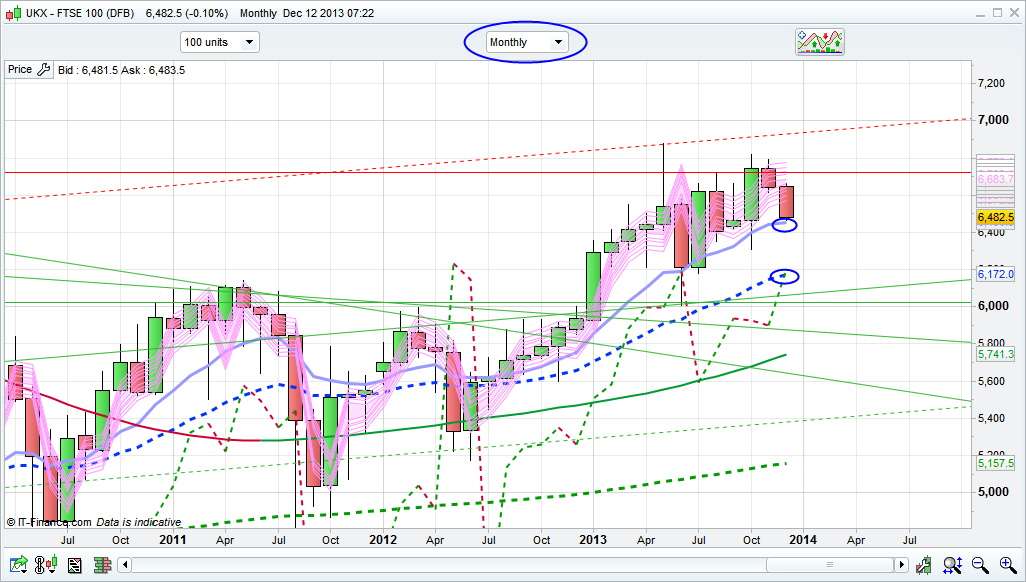Screen dimensions: 1026x582
Task: Click the Price label button
Action: (20, 70)
